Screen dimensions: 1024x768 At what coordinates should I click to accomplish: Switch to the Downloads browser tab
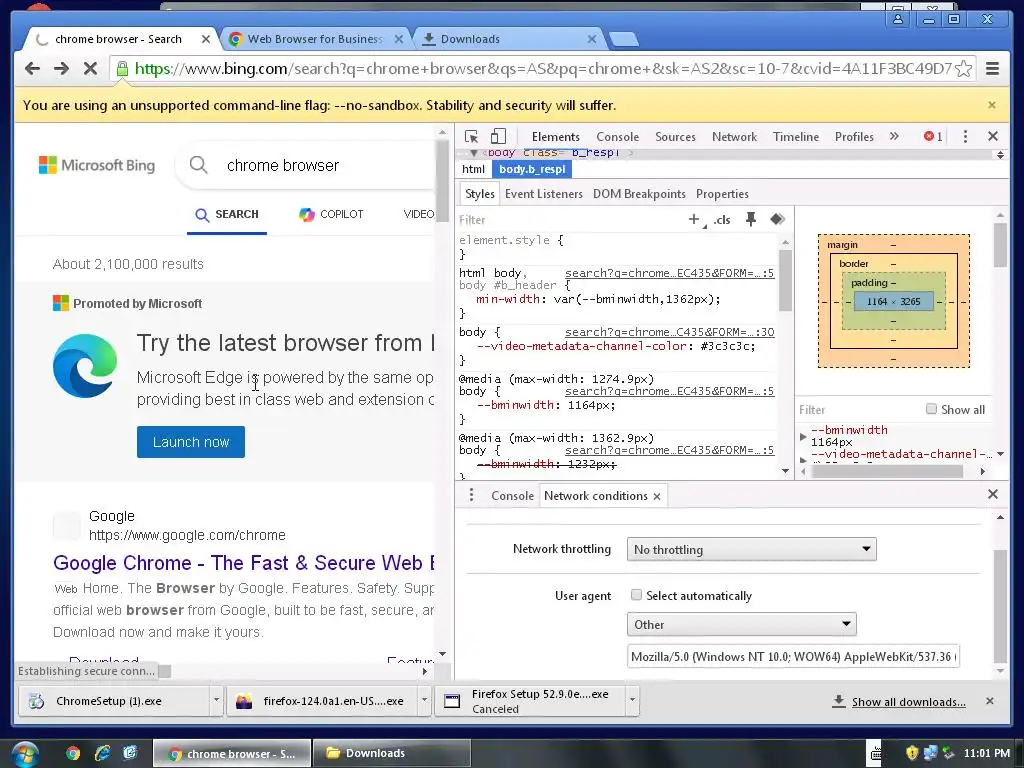tap(509, 39)
